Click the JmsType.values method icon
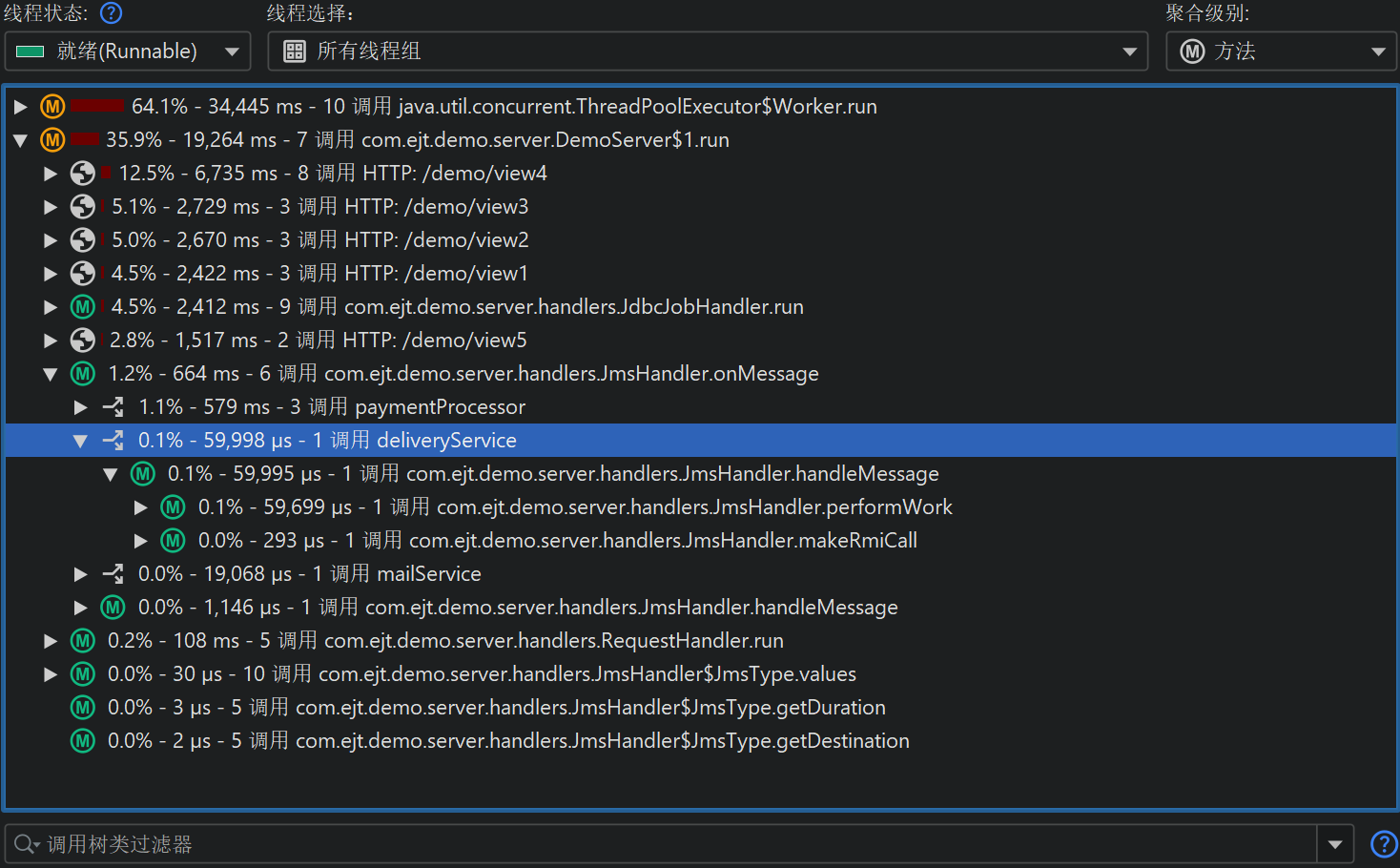 tap(83, 674)
